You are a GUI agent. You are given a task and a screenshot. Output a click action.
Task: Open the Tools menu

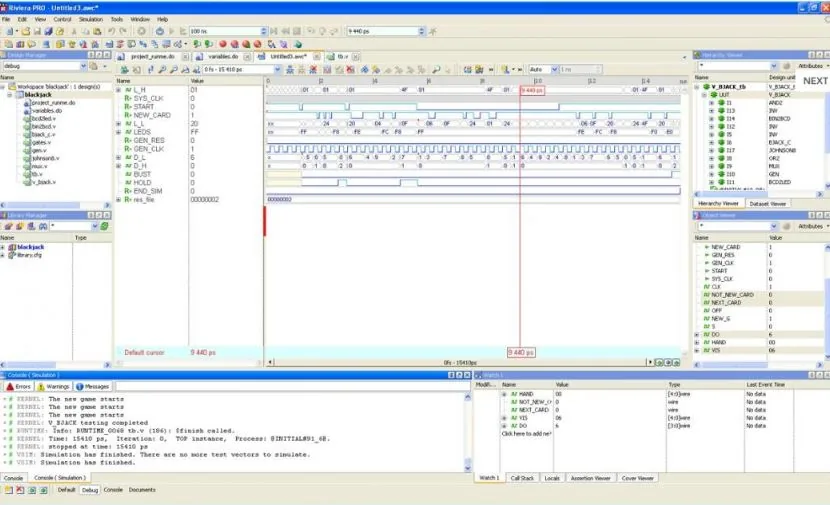tap(116, 19)
